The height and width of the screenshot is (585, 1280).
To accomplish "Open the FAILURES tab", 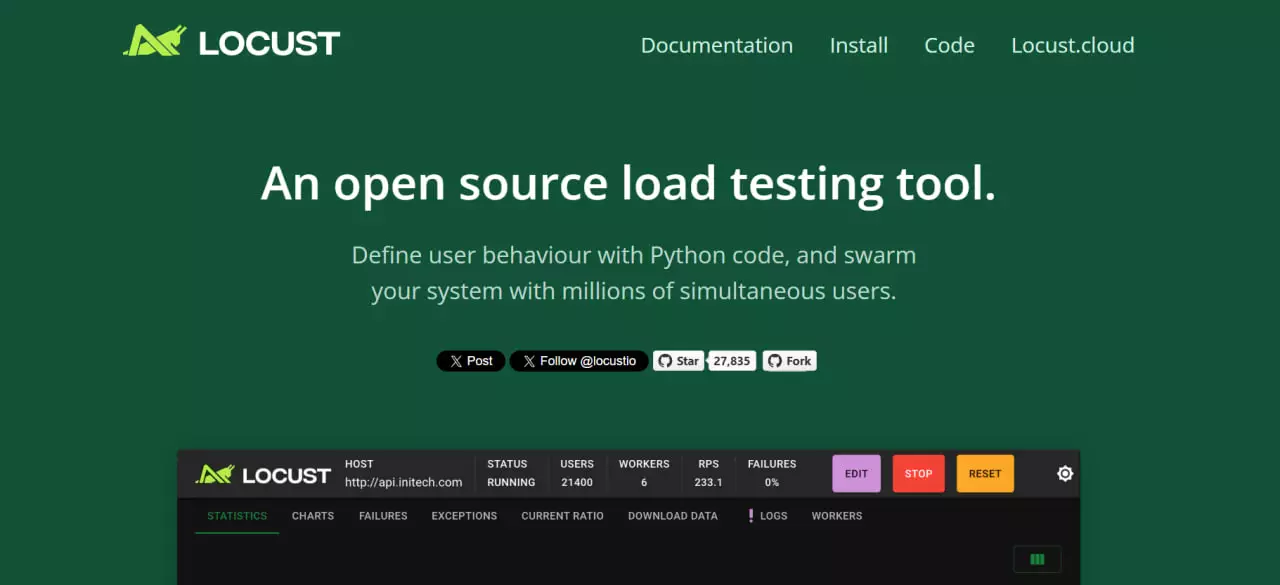I will point(383,516).
